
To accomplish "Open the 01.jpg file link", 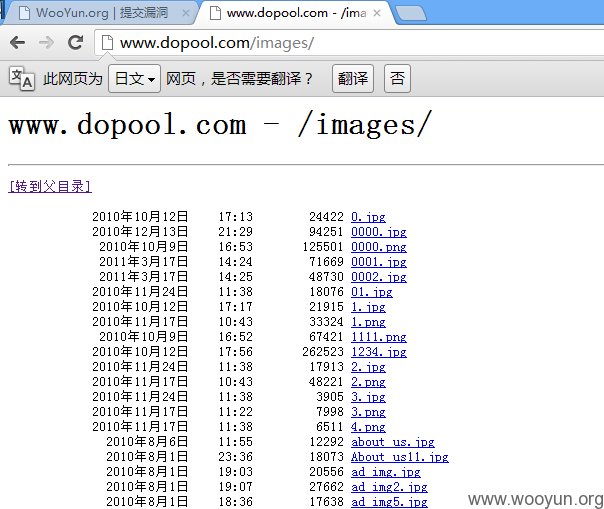I will 372,292.
